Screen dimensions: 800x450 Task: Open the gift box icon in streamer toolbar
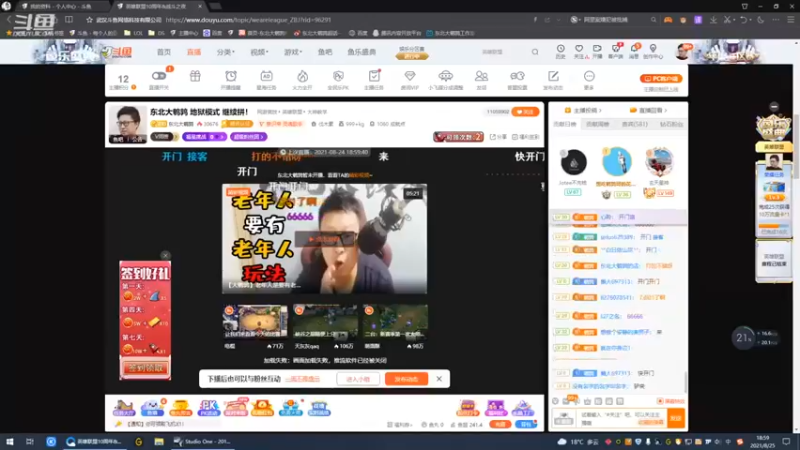(x=195, y=76)
